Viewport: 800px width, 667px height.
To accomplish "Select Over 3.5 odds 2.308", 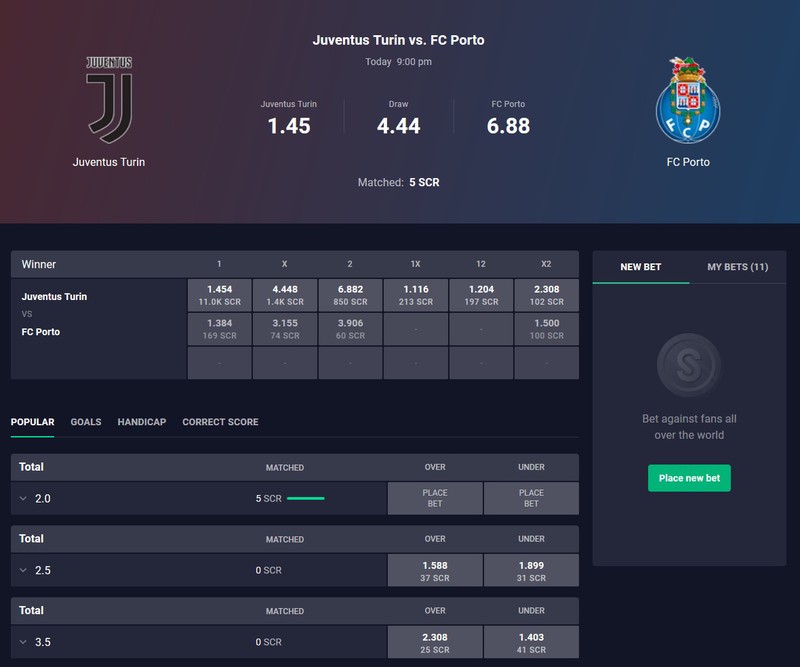I will pyautogui.click(x=435, y=642).
